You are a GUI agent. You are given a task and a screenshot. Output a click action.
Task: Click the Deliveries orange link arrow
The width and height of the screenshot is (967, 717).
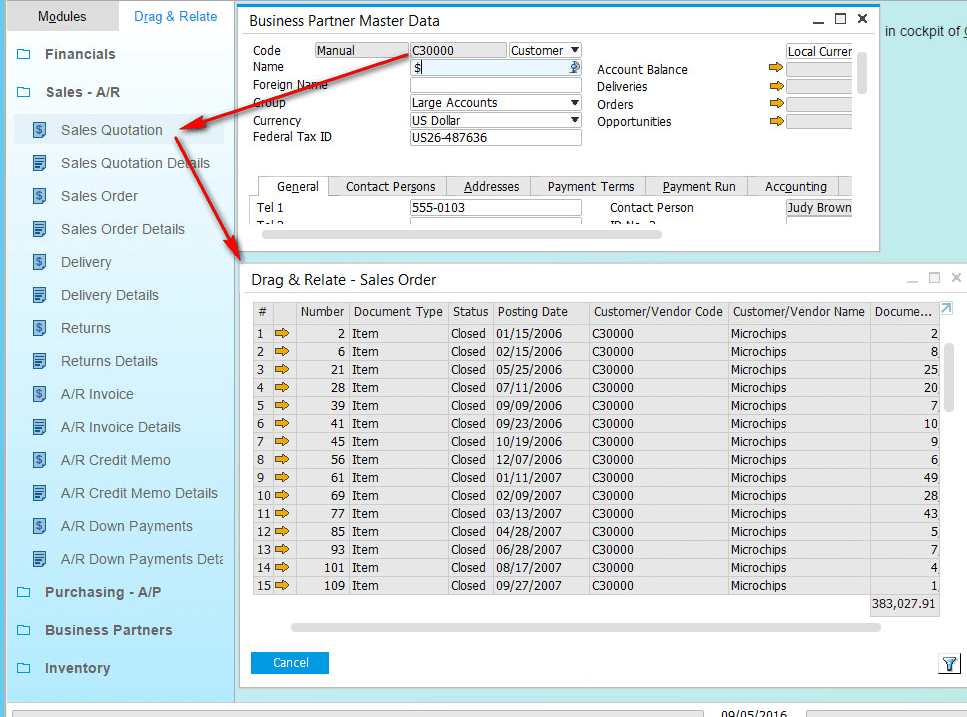[776, 86]
